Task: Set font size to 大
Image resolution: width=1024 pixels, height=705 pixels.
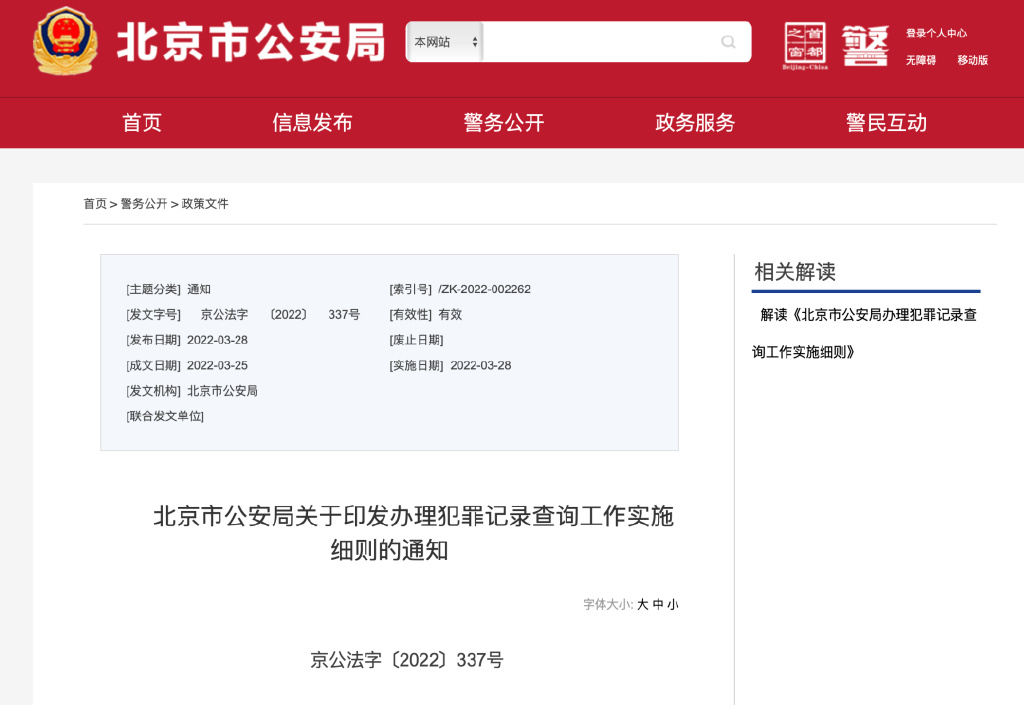Action: 643,605
